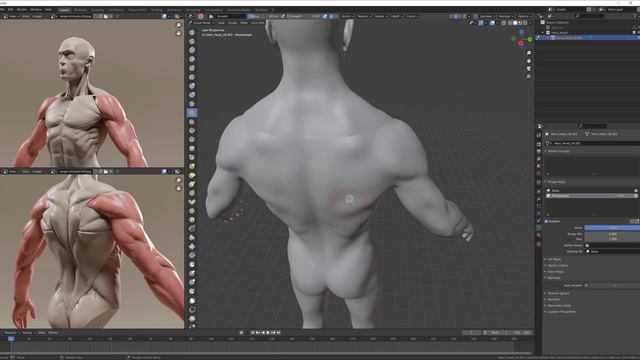The height and width of the screenshot is (360, 640).
Task: Click the Range Min value field
Action: (612, 234)
